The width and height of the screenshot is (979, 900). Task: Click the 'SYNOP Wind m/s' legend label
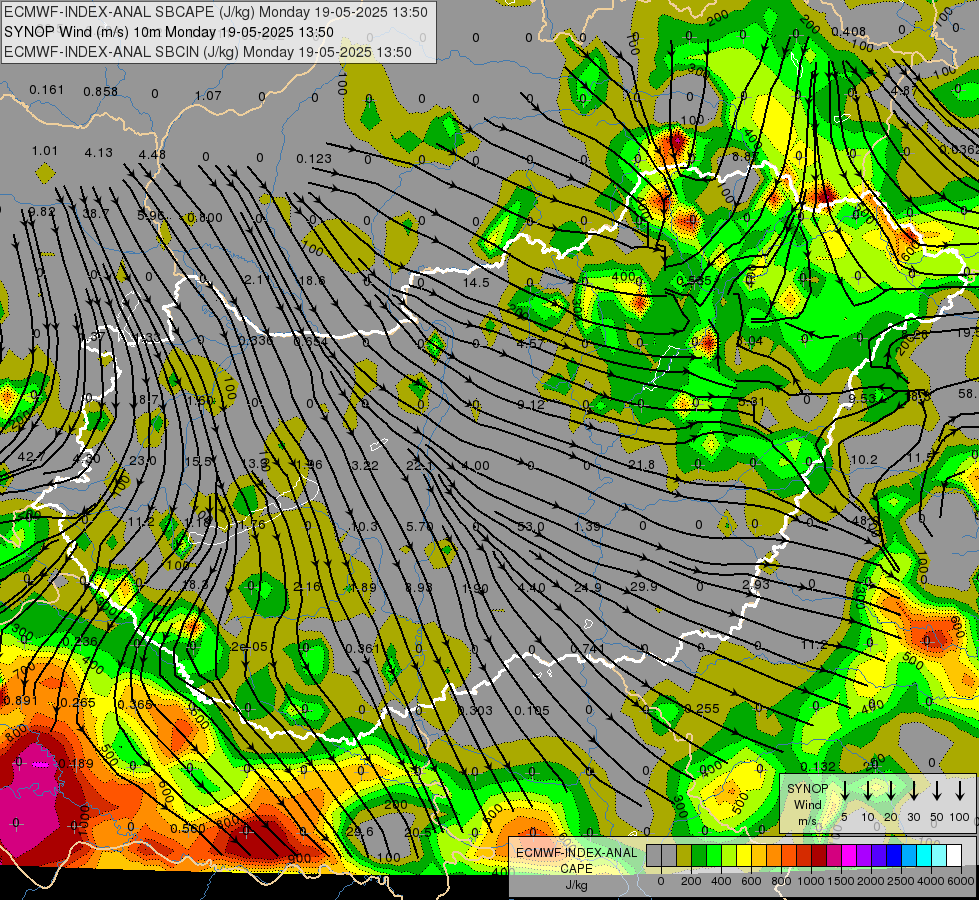(x=807, y=805)
